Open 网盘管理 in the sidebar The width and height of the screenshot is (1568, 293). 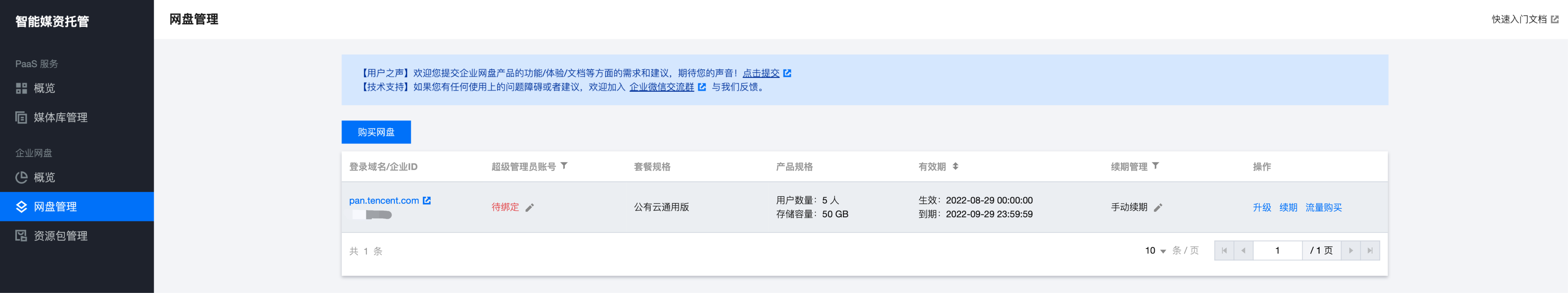coord(77,207)
